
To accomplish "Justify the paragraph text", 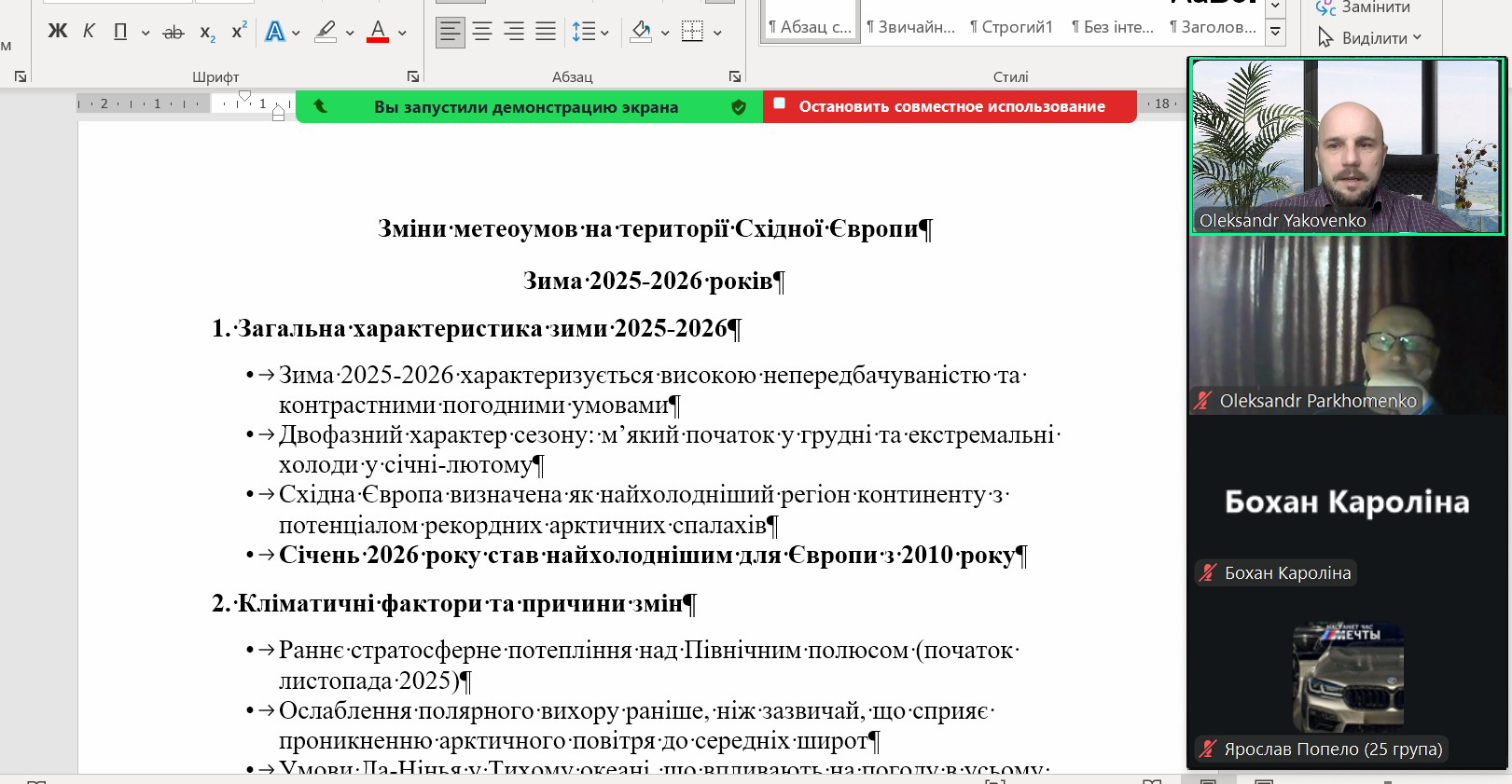I will click(x=546, y=33).
